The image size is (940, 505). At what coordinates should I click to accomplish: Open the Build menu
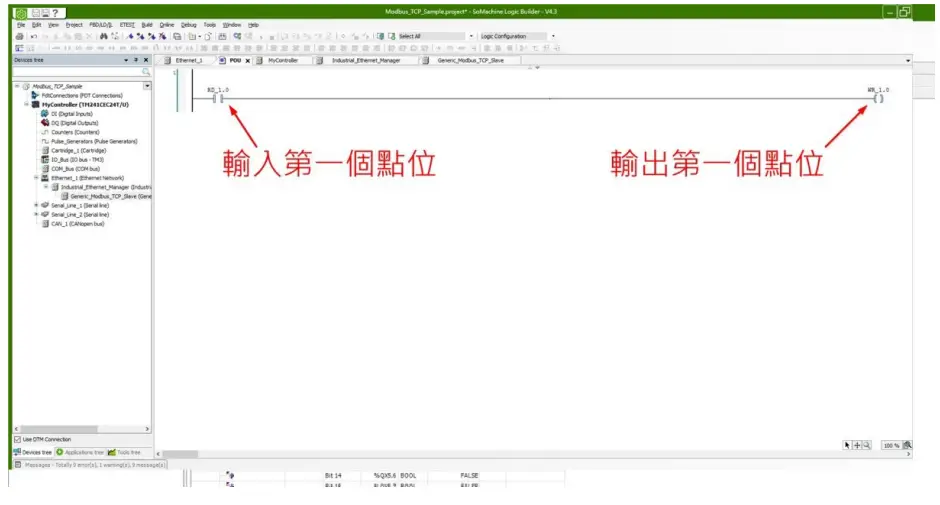click(147, 25)
